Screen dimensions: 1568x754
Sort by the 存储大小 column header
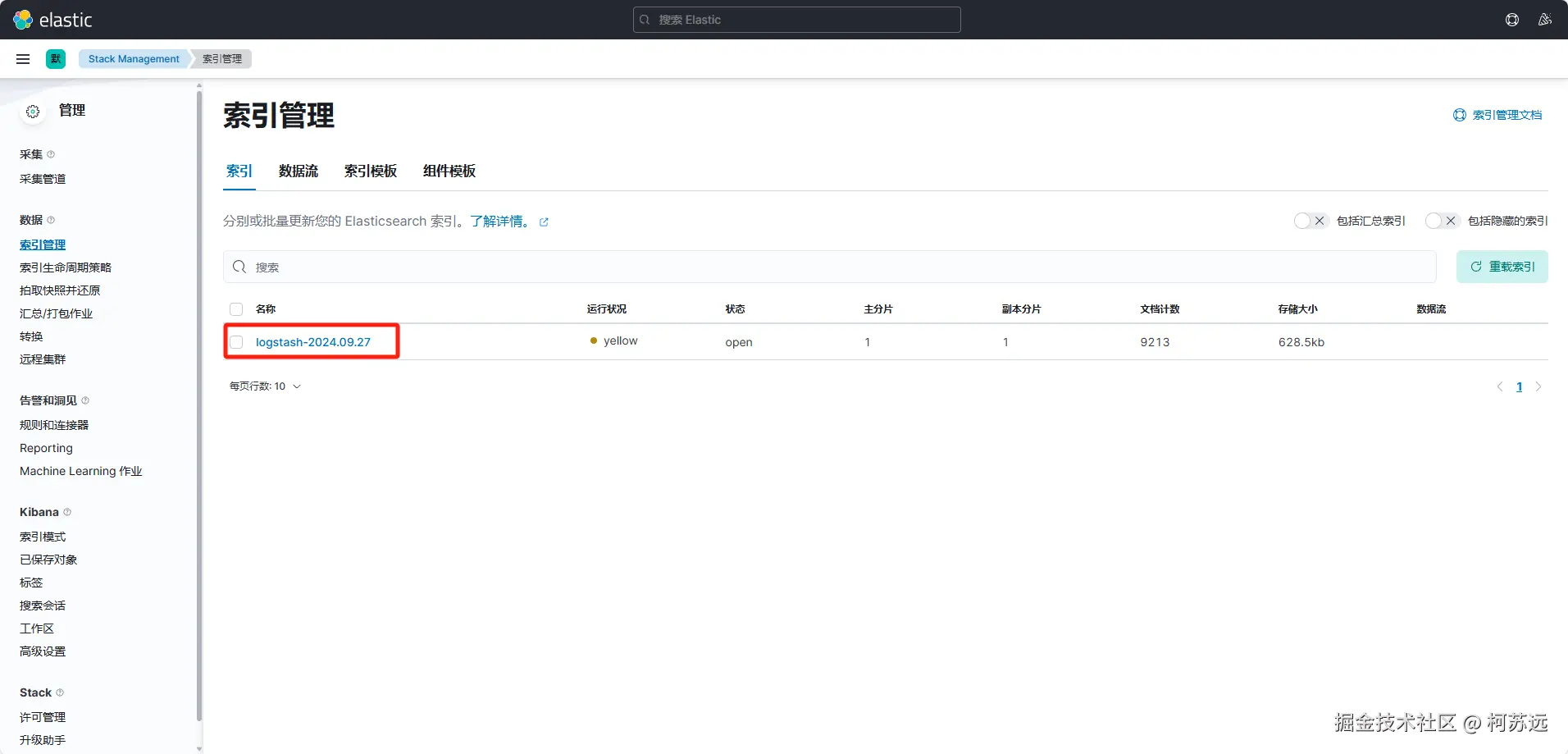(1298, 309)
